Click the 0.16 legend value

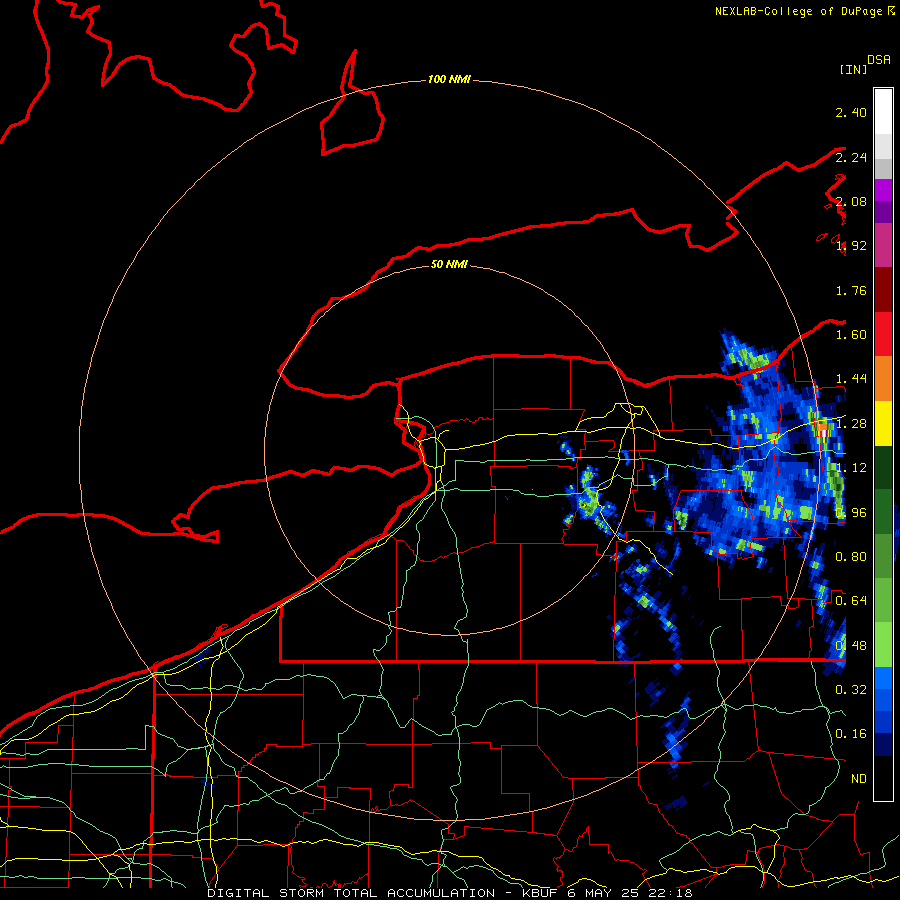pyautogui.click(x=851, y=734)
